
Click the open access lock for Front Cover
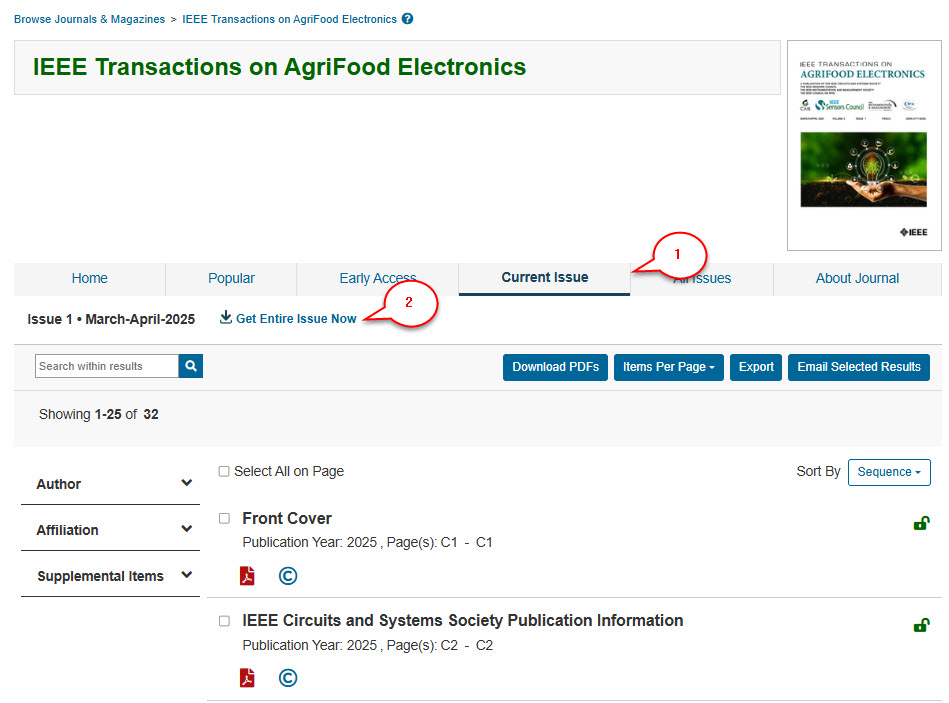(921, 523)
